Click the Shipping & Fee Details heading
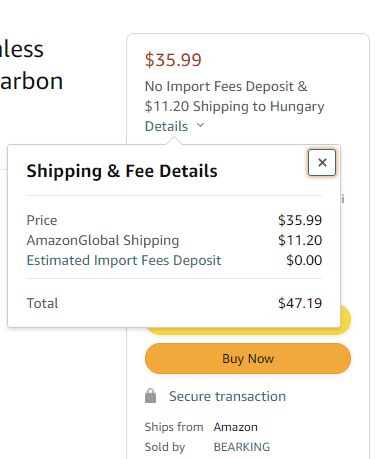The image size is (383, 459). coord(122,171)
